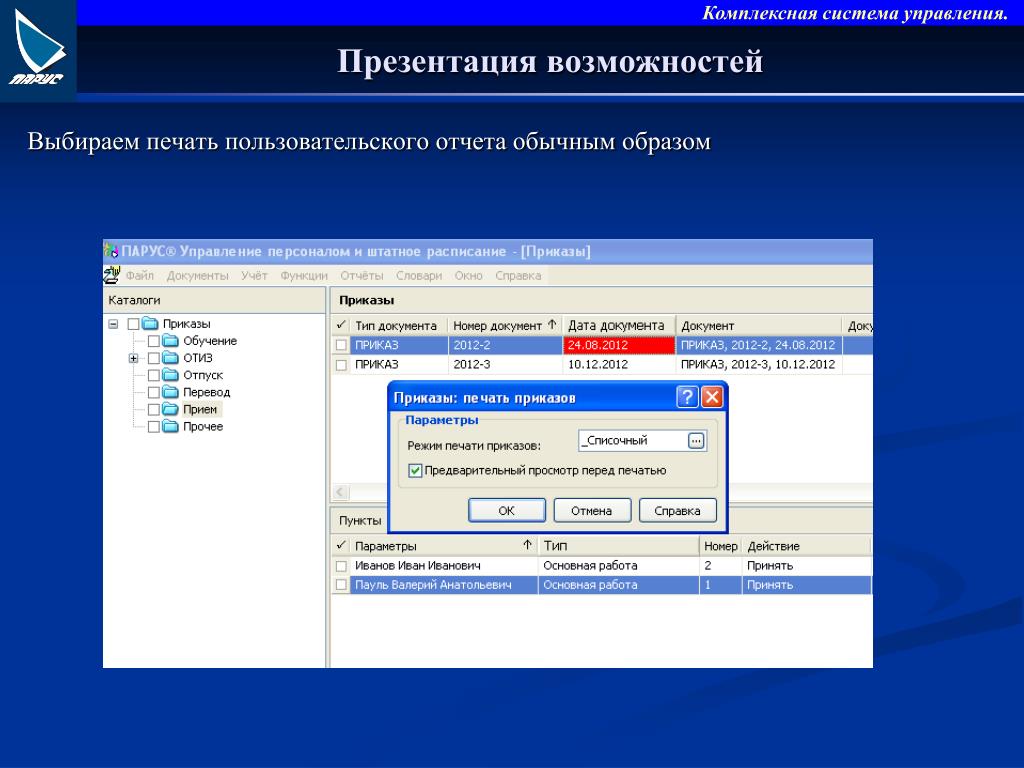This screenshot has height=768, width=1024.
Task: Confirm printing with the OK button
Action: point(507,511)
